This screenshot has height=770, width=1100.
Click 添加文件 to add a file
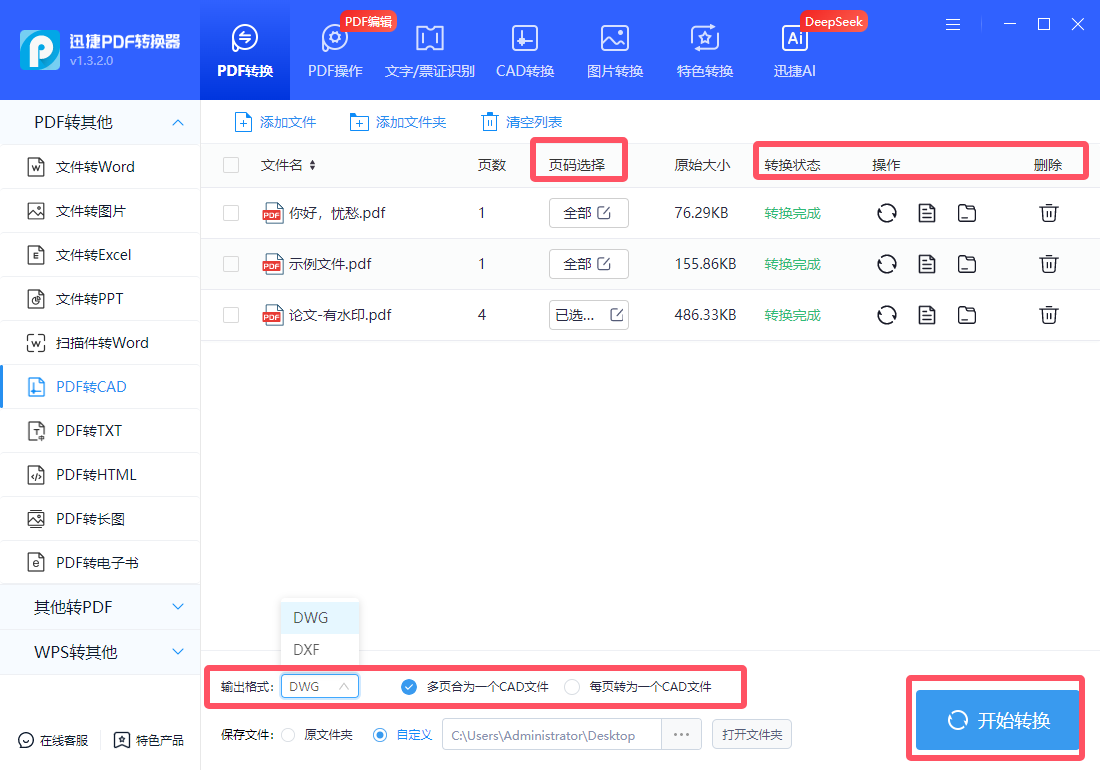click(275, 122)
